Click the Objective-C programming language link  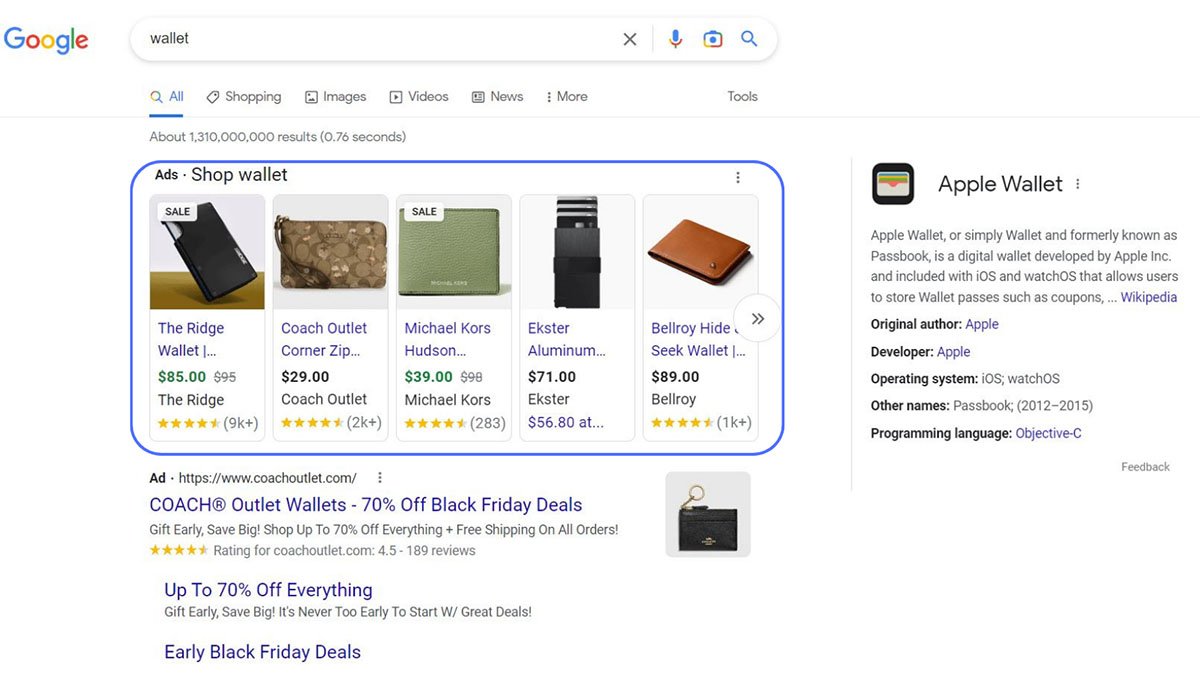pos(1048,433)
